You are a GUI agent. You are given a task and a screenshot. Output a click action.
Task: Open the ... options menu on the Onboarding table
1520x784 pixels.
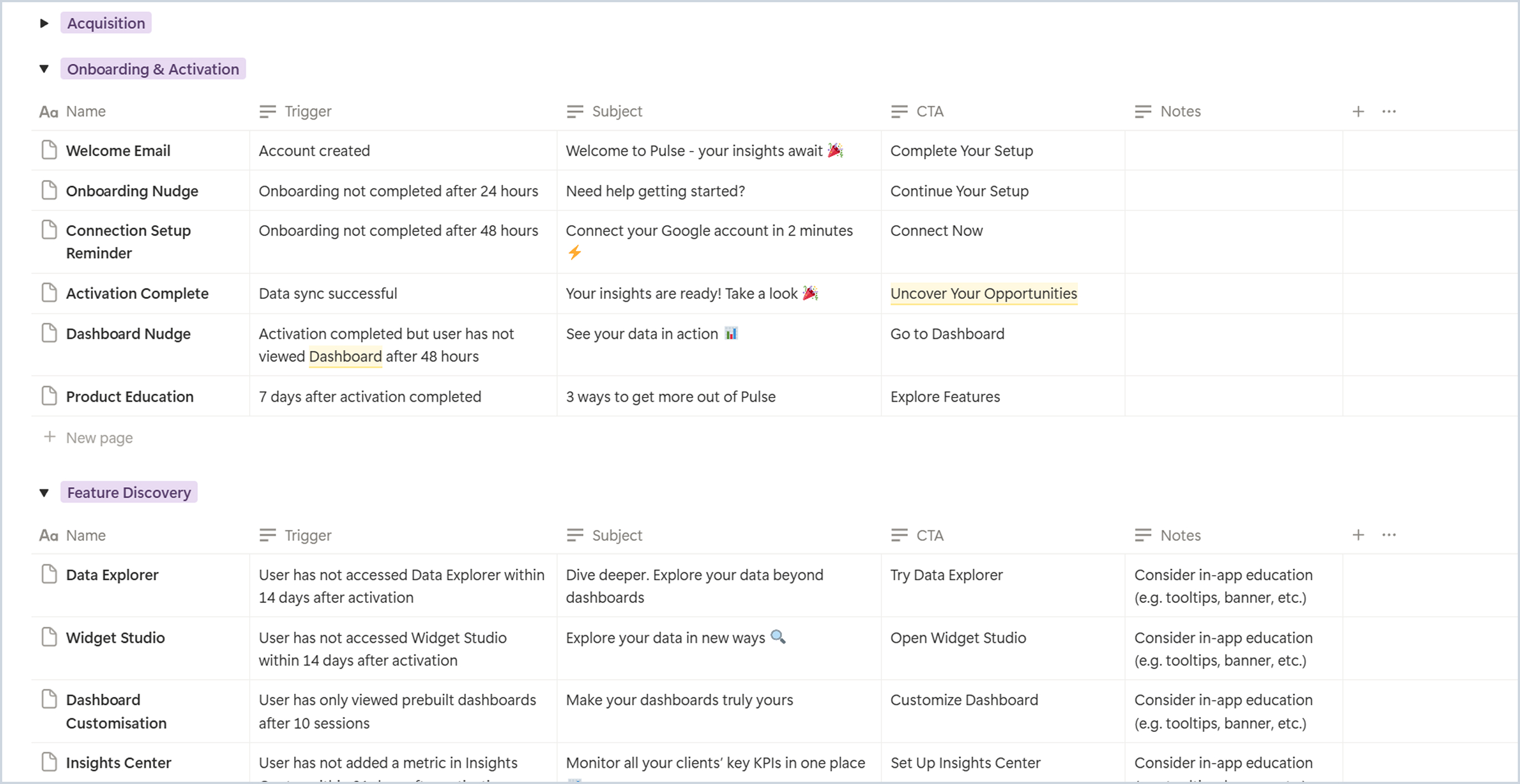tap(1389, 111)
